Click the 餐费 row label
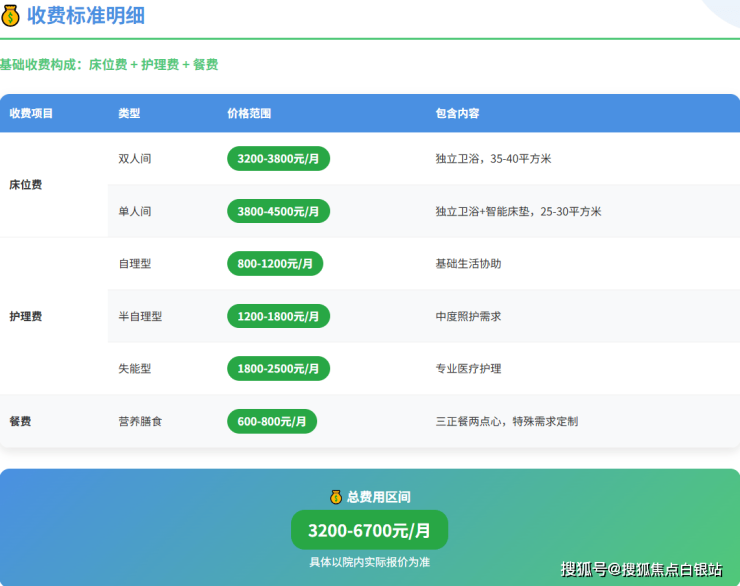This screenshot has width=740, height=586. [20, 422]
